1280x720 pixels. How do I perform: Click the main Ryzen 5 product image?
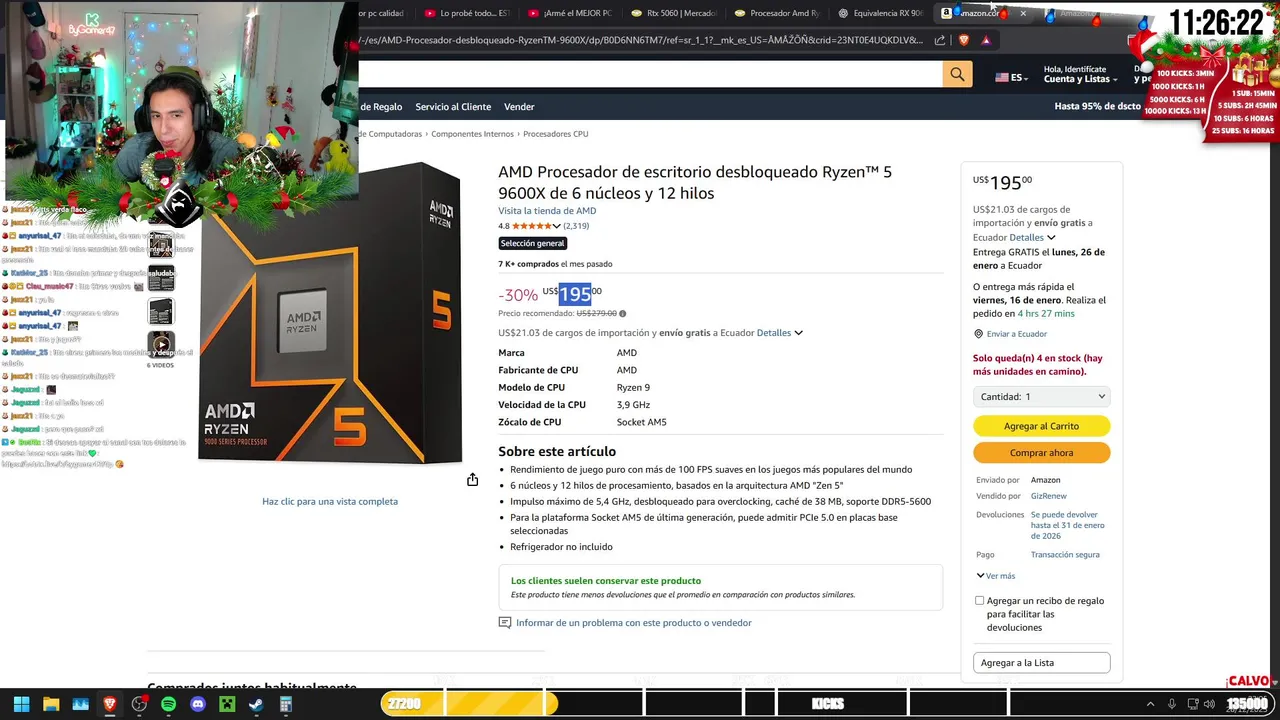[x=330, y=314]
